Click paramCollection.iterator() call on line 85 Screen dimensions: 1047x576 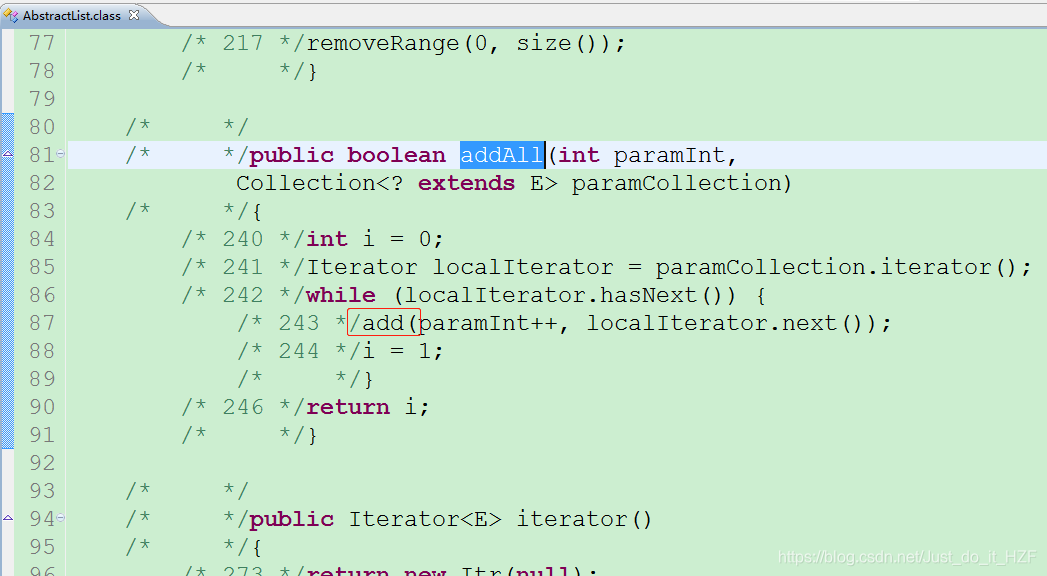pyautogui.click(x=835, y=267)
